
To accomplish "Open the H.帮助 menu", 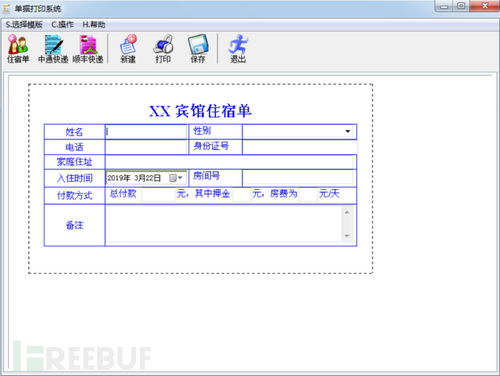I will pyautogui.click(x=94, y=25).
